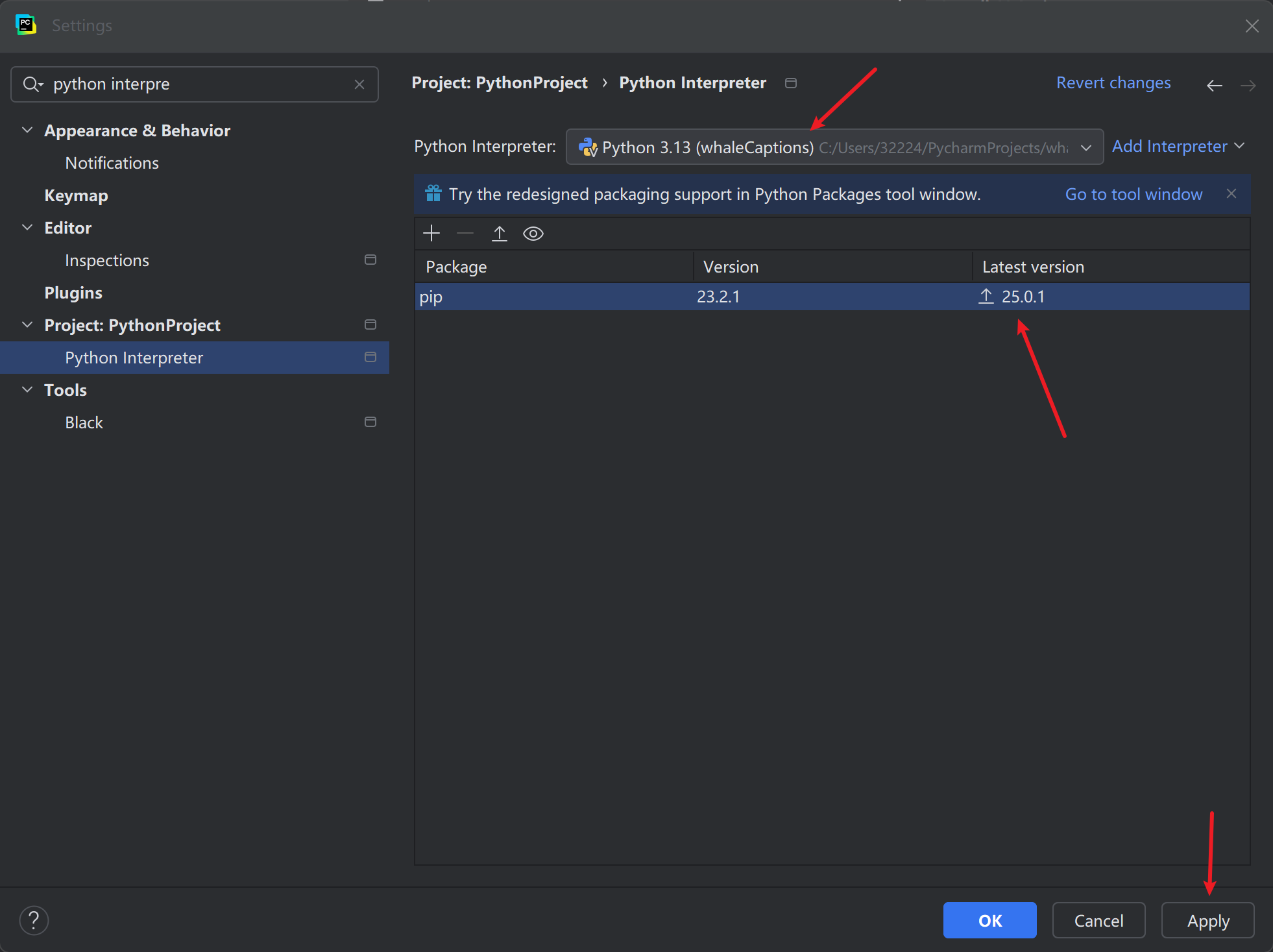Toggle show early releases eye icon
The width and height of the screenshot is (1273, 952).
(x=533, y=234)
